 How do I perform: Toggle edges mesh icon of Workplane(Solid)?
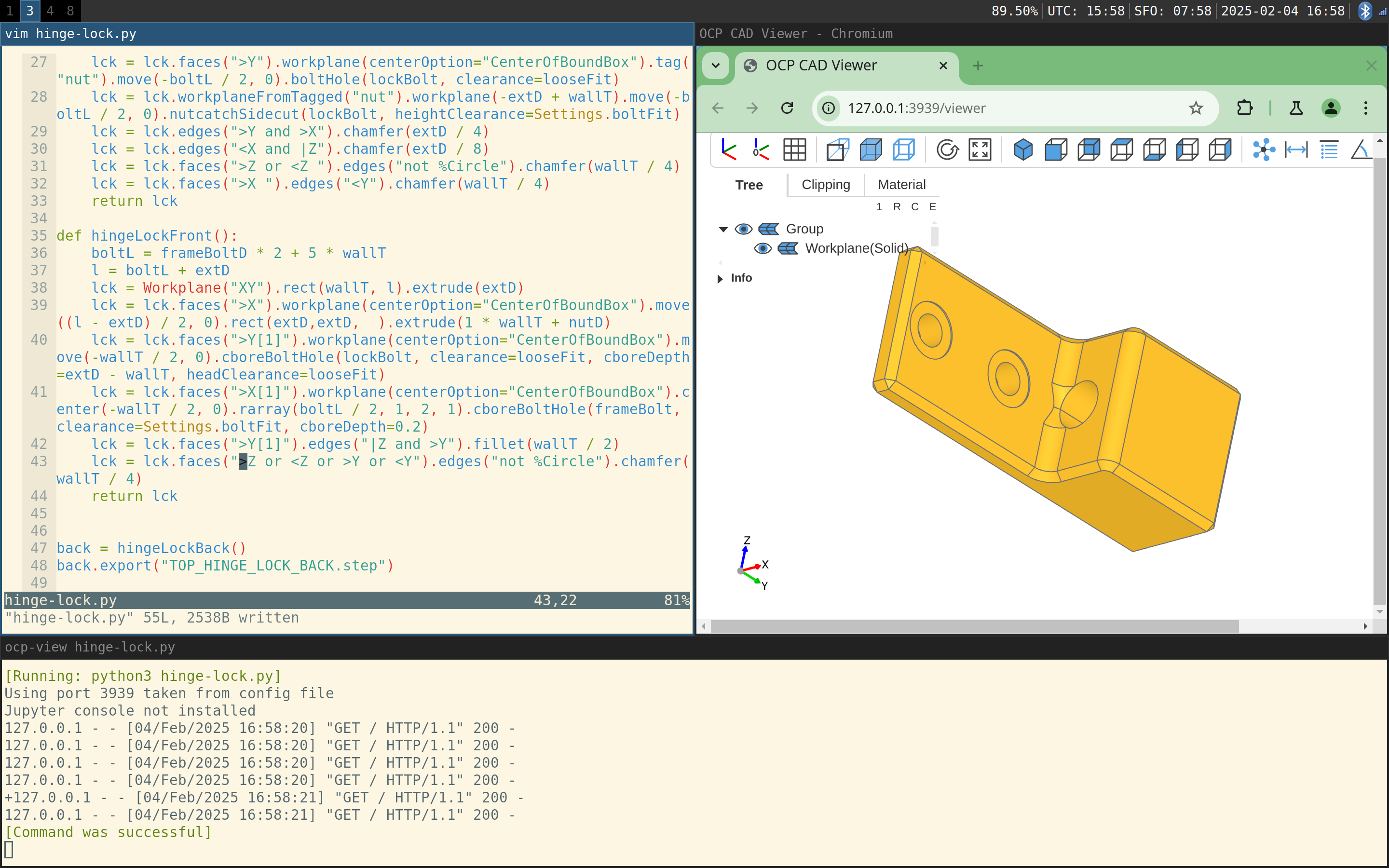click(788, 248)
